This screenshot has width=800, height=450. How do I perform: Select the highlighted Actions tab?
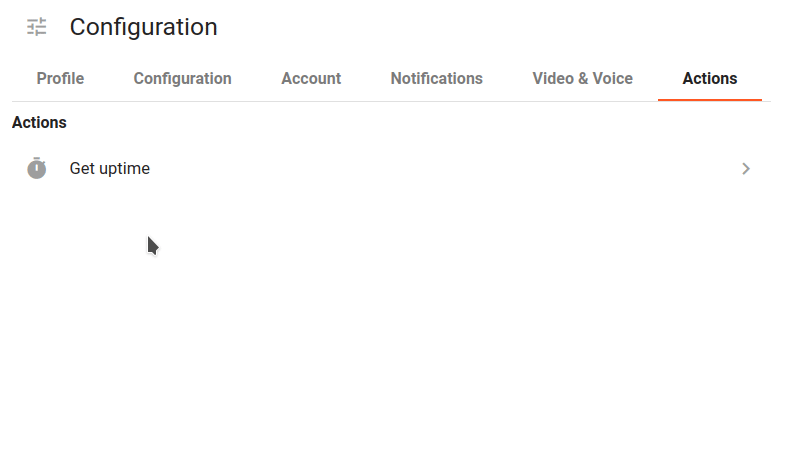[x=709, y=78]
